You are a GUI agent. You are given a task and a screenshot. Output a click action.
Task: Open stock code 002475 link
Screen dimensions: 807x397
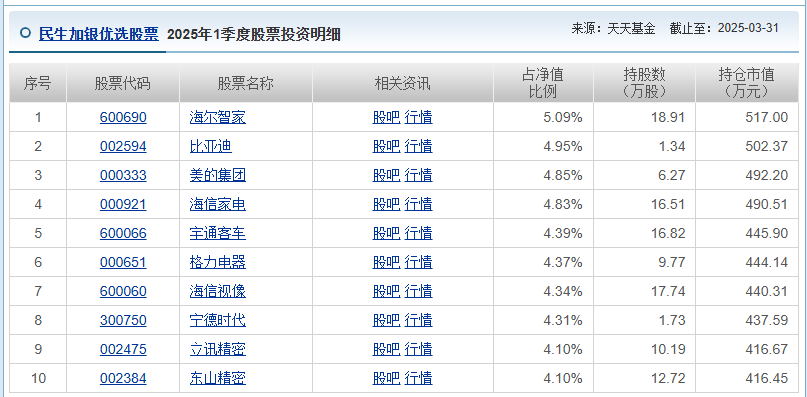[x=123, y=350]
